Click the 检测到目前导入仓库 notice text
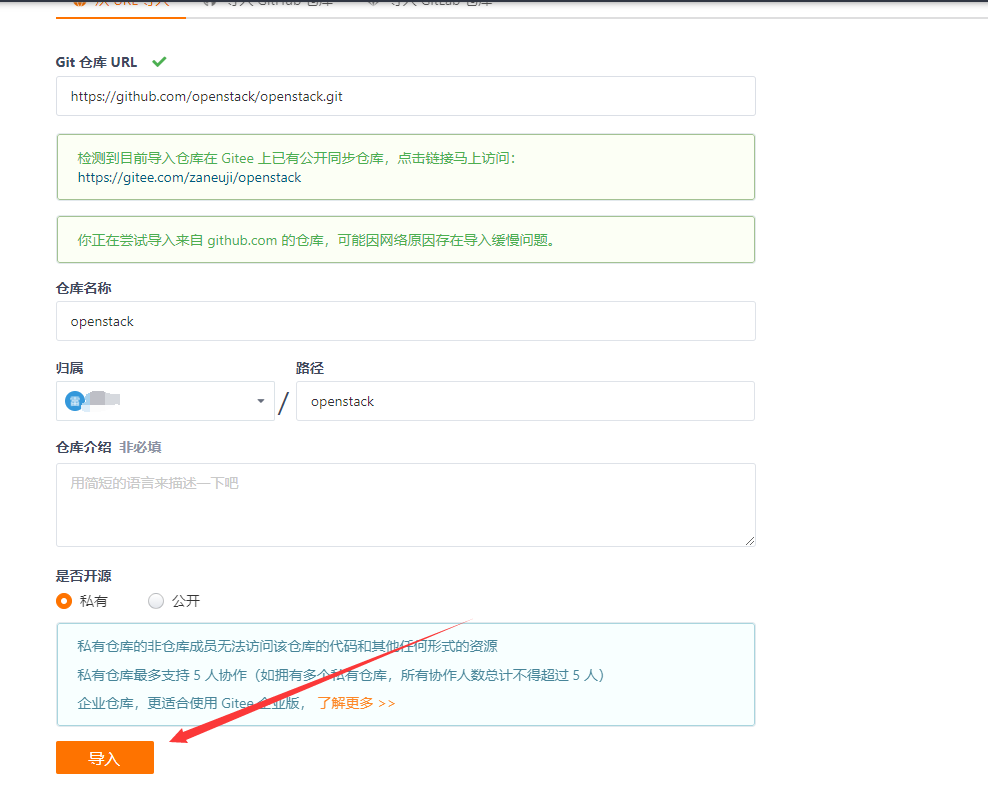Viewport: 988px width, 787px height. (x=296, y=158)
